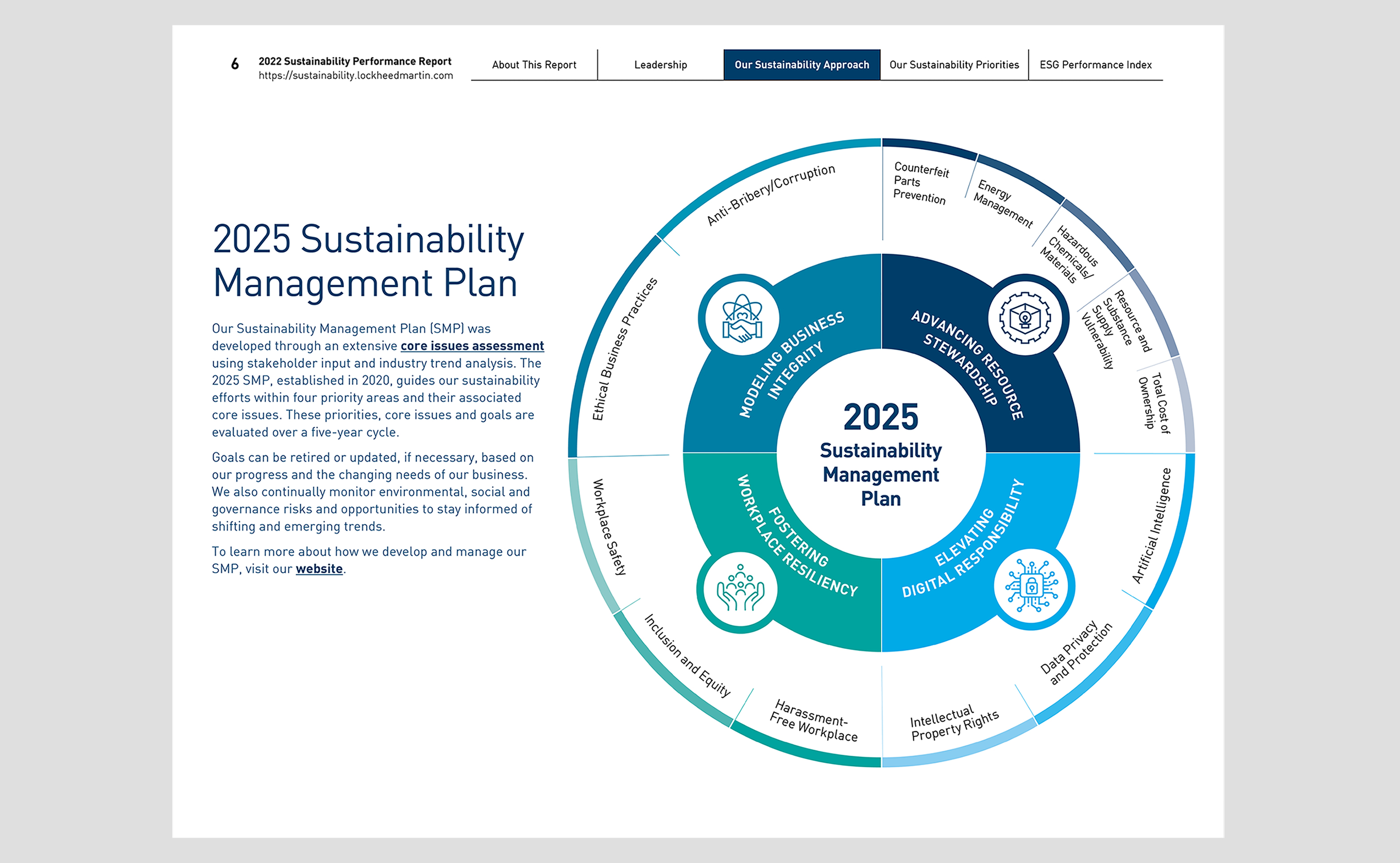This screenshot has width=1400, height=863.
Task: Click the Total Cost of Ownership label
Action: (x=1154, y=403)
